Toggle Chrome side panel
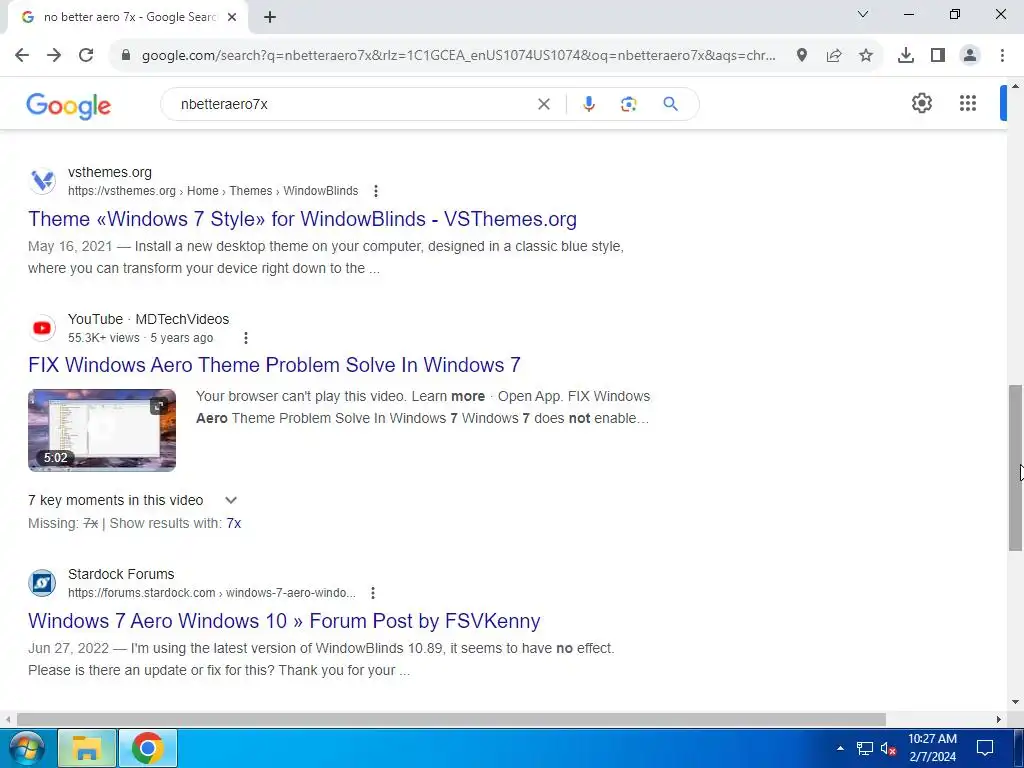This screenshot has height=768, width=1024. tap(938, 56)
